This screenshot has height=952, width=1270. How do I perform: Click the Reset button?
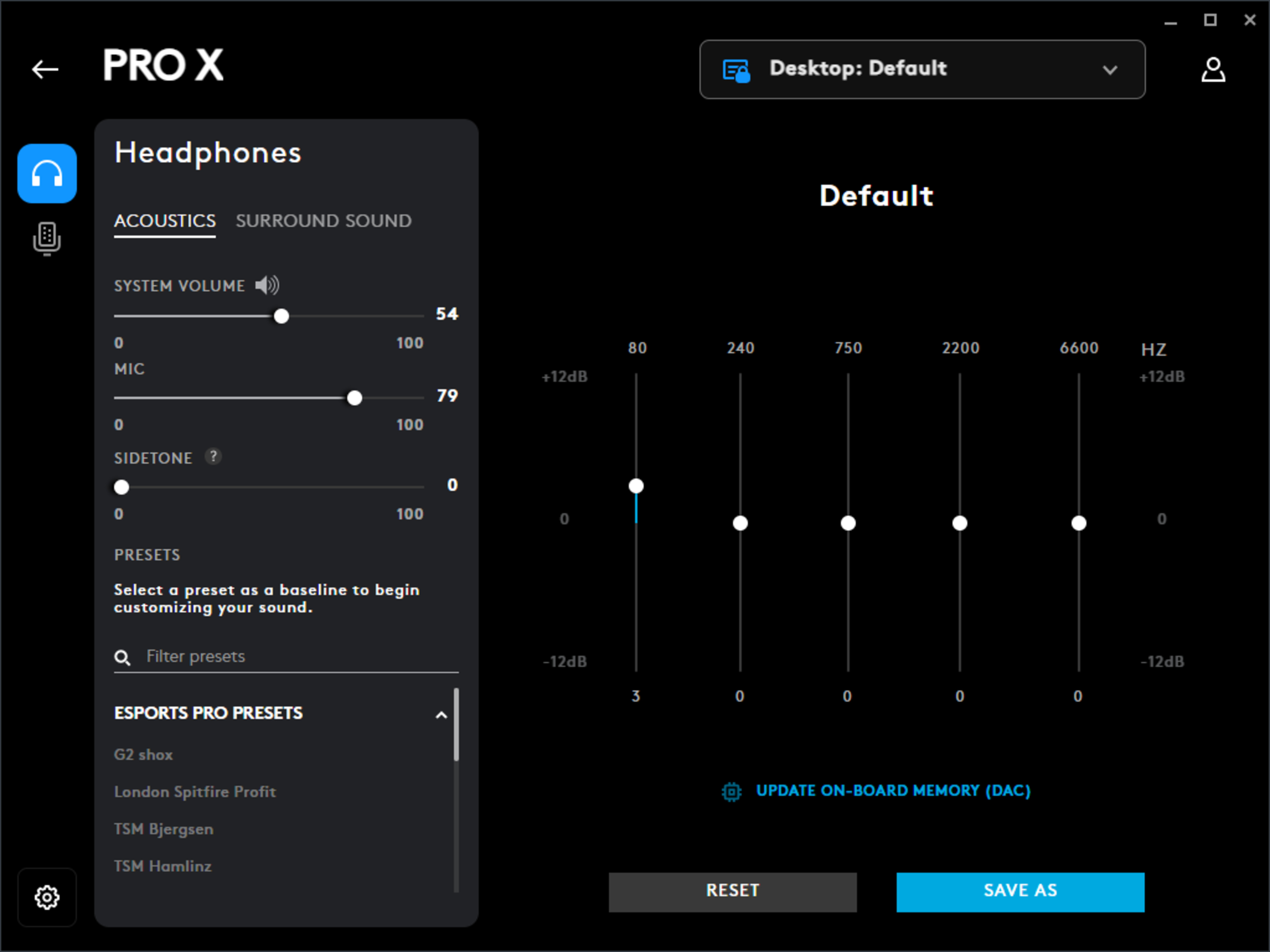click(733, 892)
